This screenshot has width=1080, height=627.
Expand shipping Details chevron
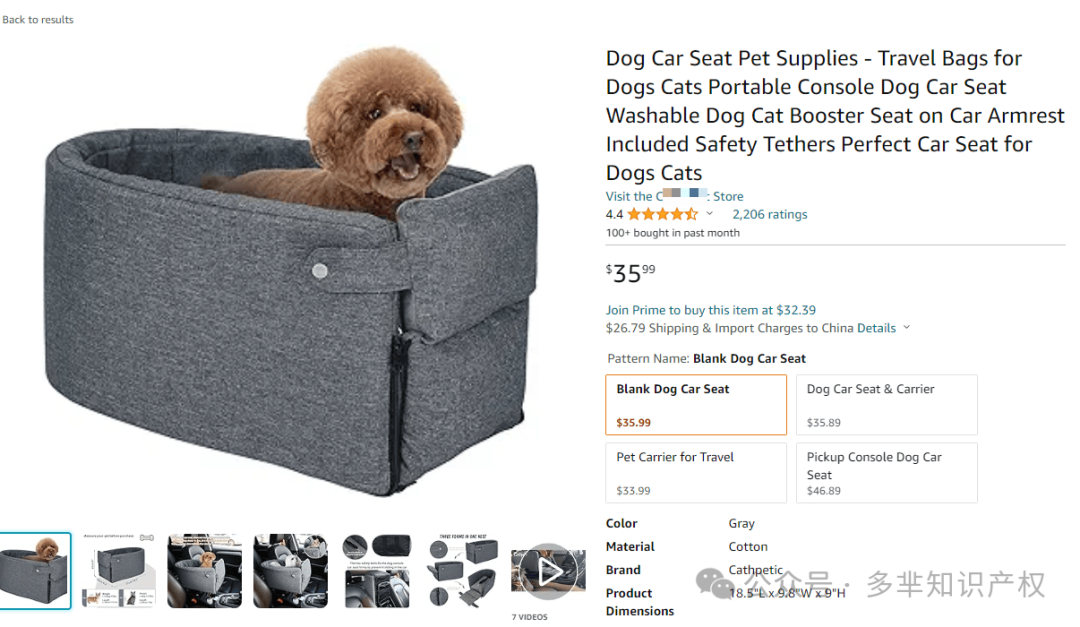[x=907, y=327]
